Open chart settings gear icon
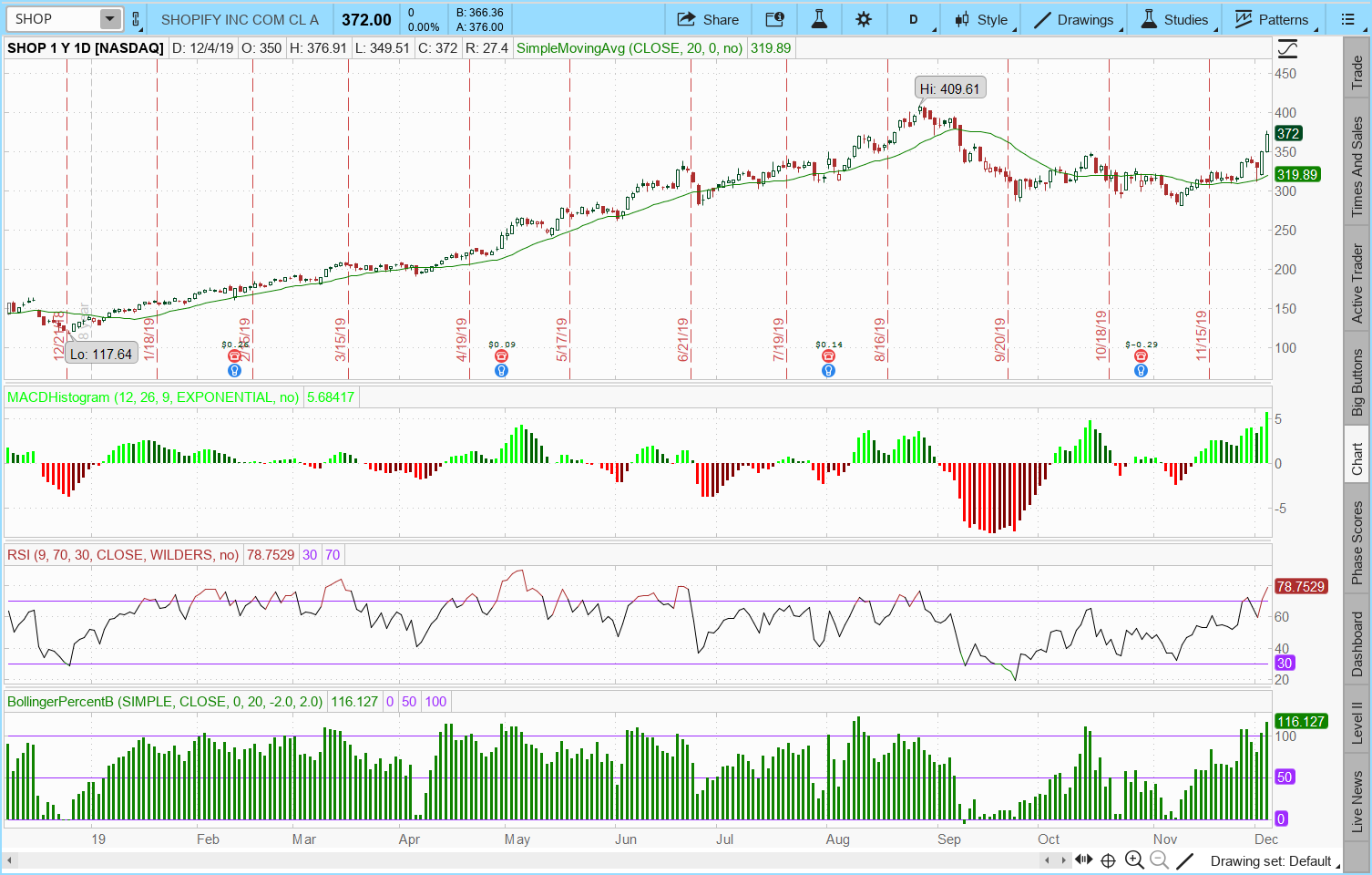1372x875 pixels. pyautogui.click(x=864, y=19)
